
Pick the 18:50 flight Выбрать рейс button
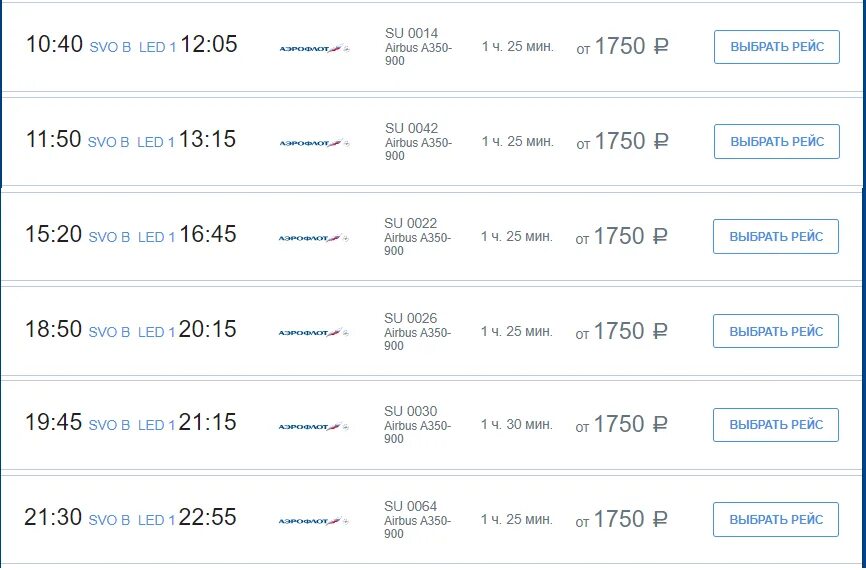click(775, 331)
